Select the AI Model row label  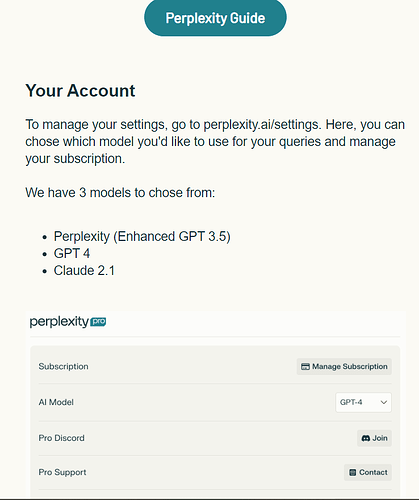(56, 402)
